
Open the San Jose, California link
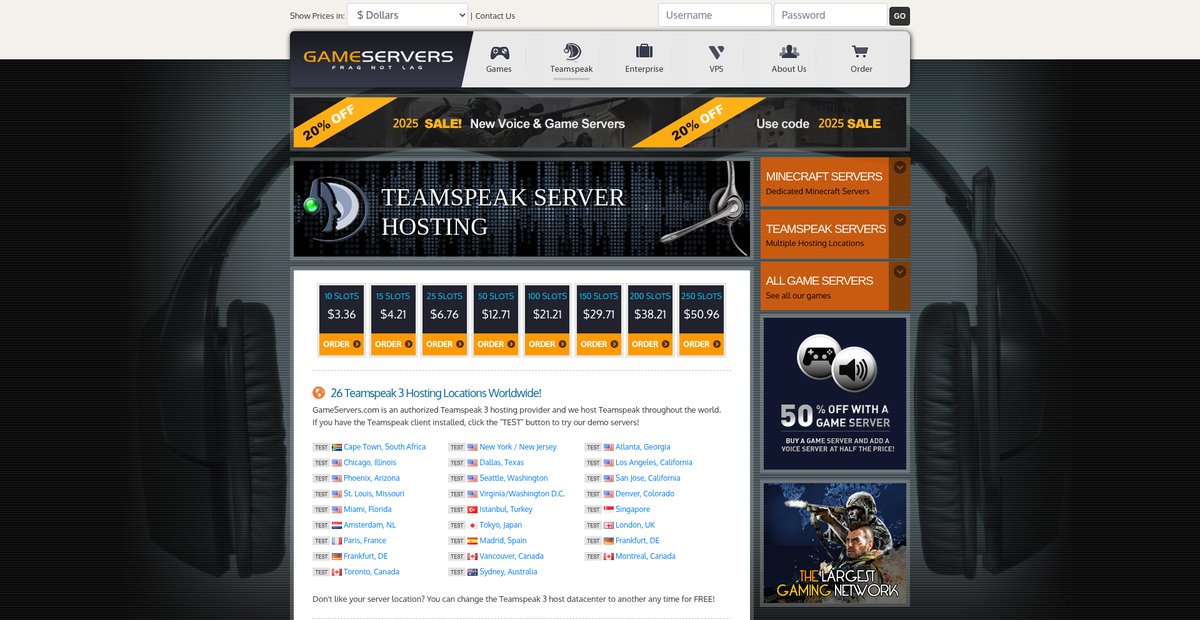coord(647,478)
